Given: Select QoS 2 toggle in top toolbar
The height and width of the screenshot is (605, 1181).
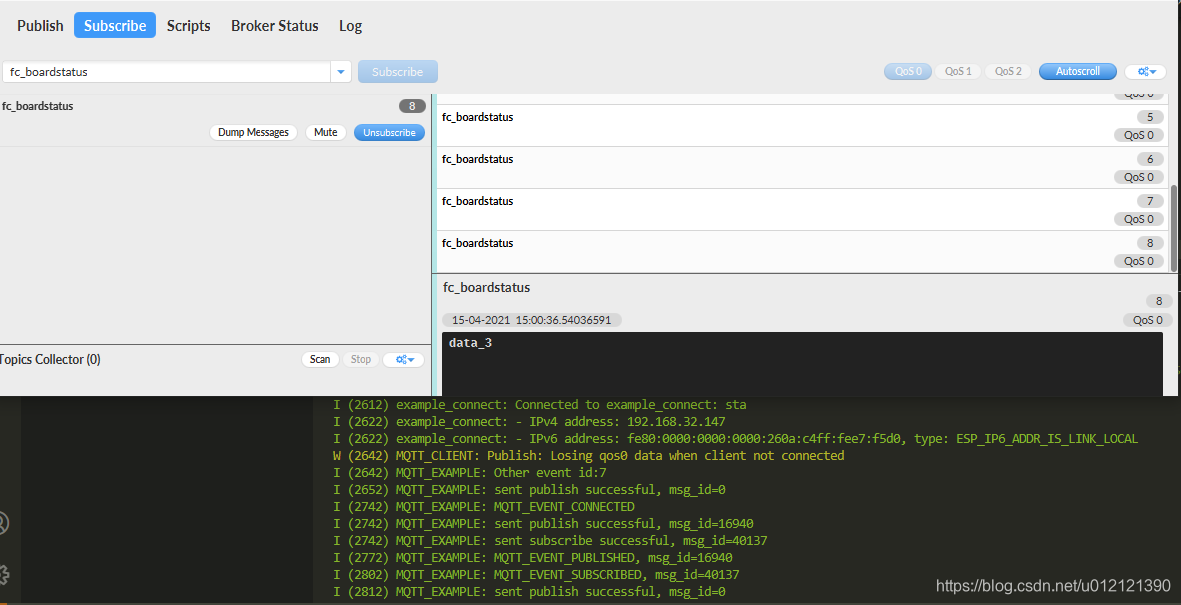Looking at the screenshot, I should point(1008,72).
